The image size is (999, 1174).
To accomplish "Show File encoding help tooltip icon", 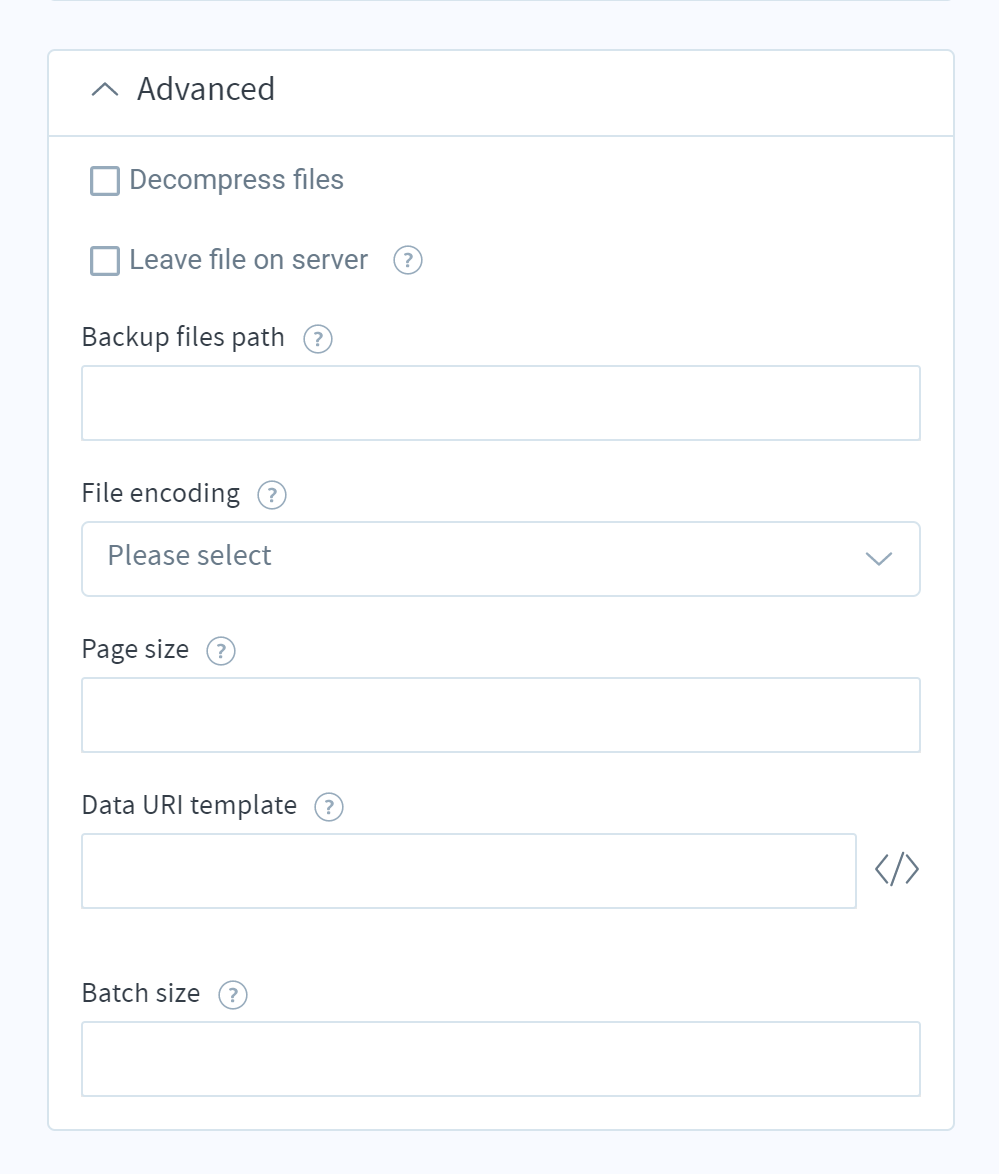I will 272,495.
